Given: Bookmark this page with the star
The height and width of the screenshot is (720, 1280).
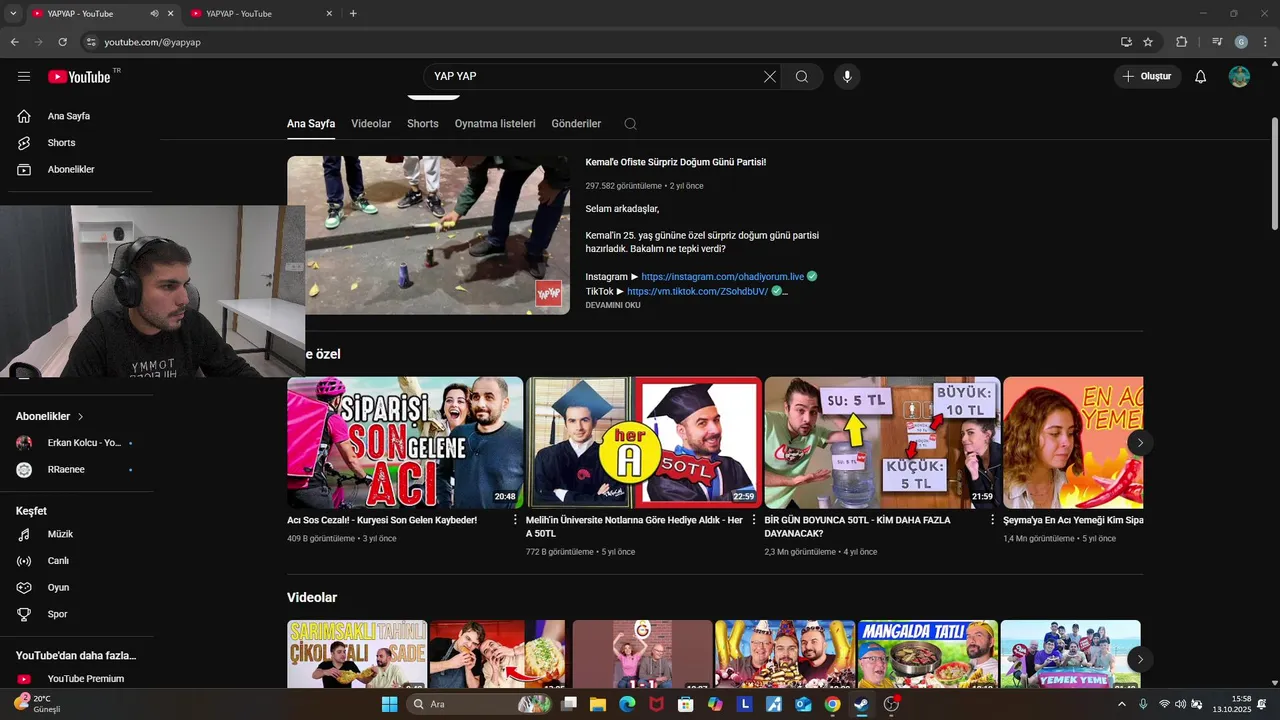Looking at the screenshot, I should pos(1148,42).
